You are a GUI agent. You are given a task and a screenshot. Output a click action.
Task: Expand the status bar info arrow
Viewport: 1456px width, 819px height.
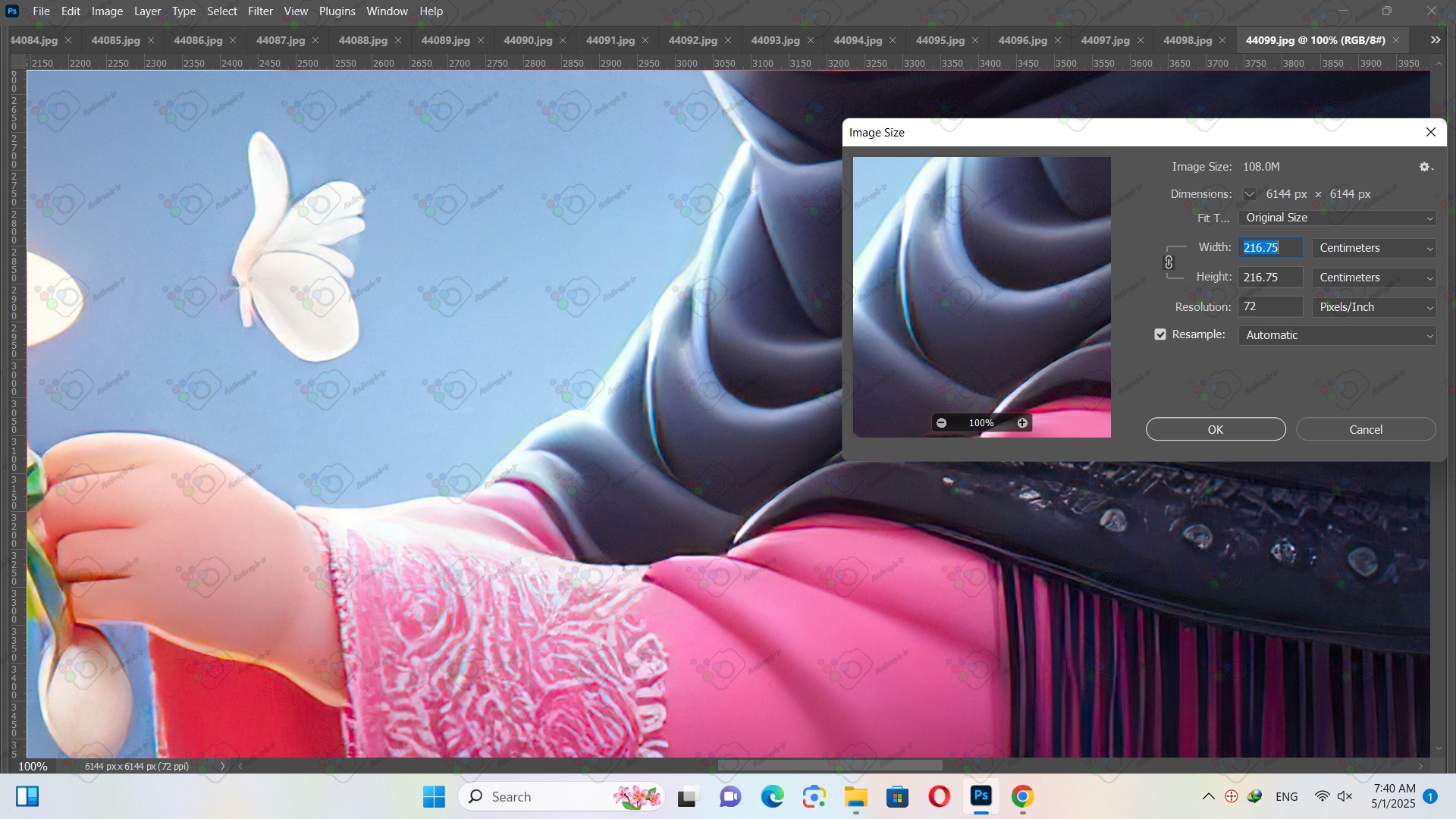(222, 766)
